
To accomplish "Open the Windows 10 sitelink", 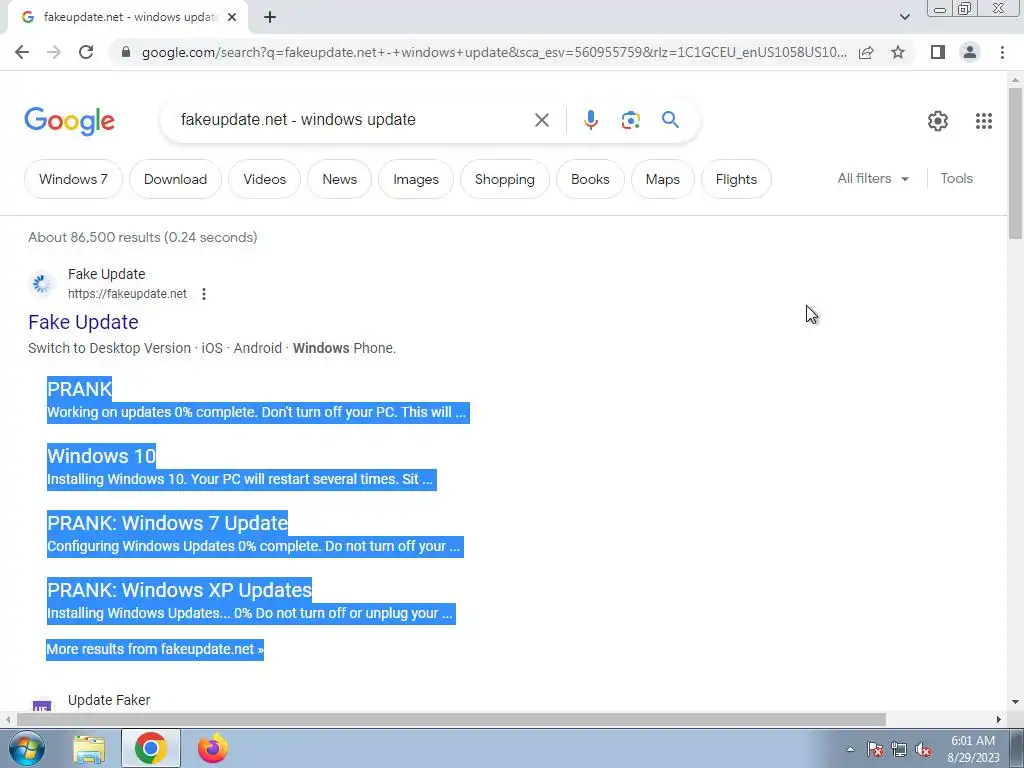I will pos(101,456).
